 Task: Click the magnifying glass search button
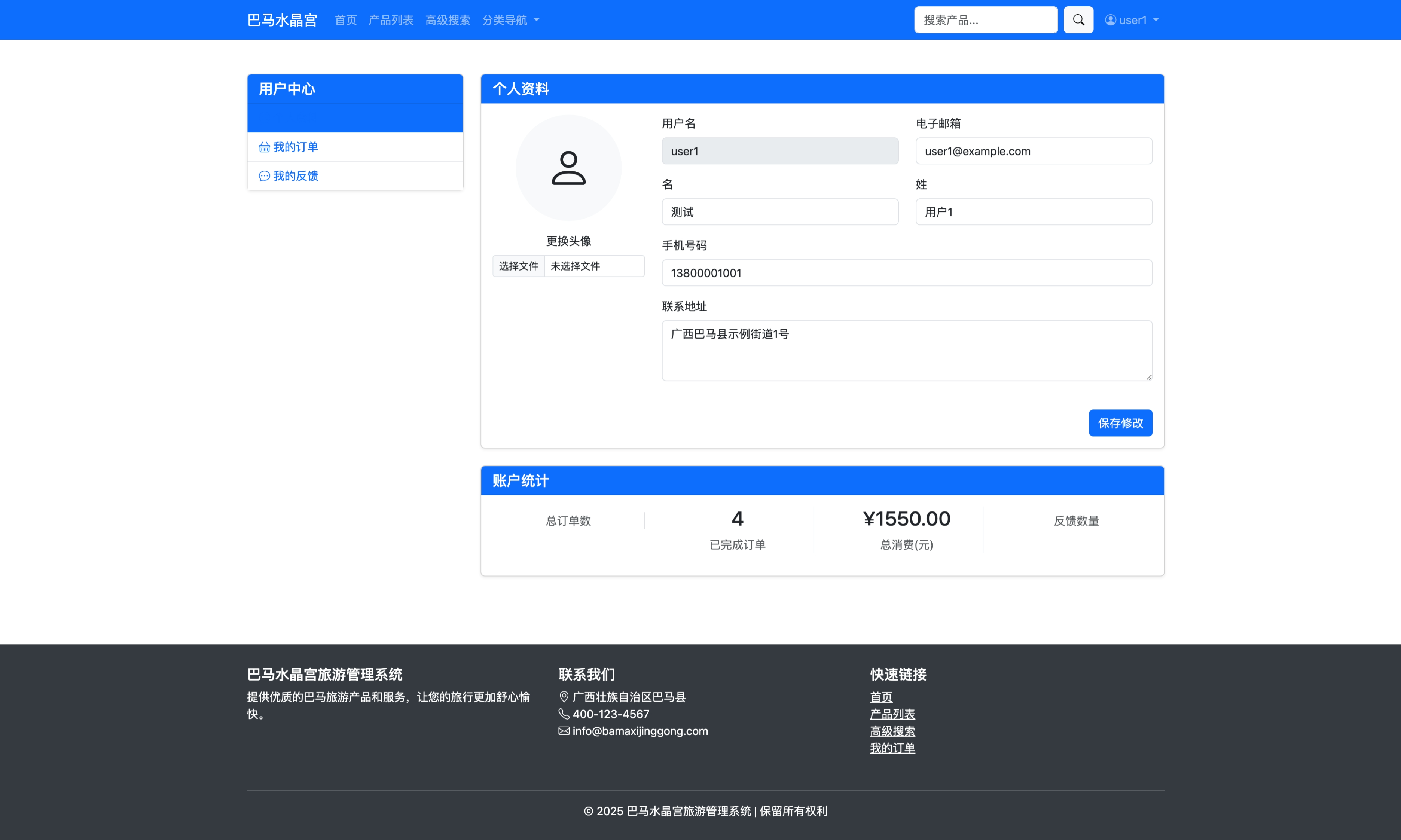1078,20
